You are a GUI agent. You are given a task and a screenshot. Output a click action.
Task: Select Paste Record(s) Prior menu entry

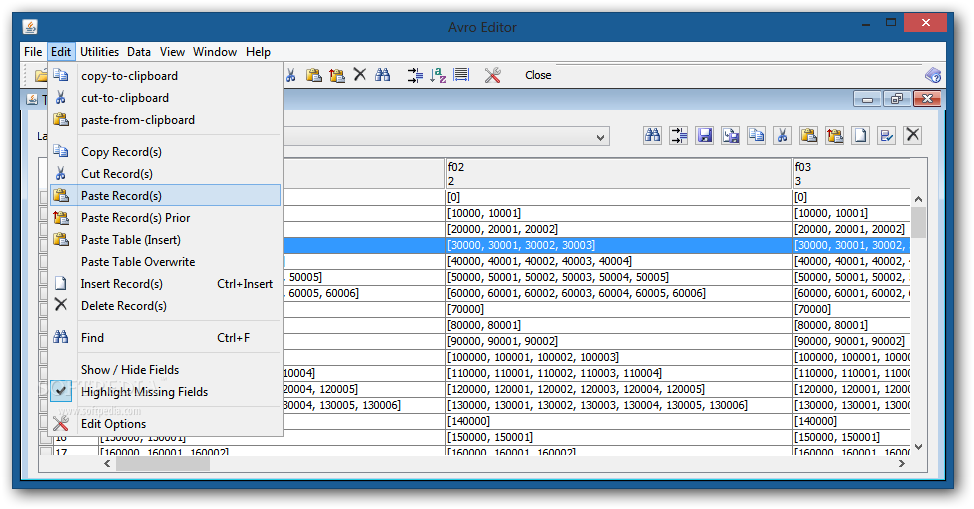(135, 218)
